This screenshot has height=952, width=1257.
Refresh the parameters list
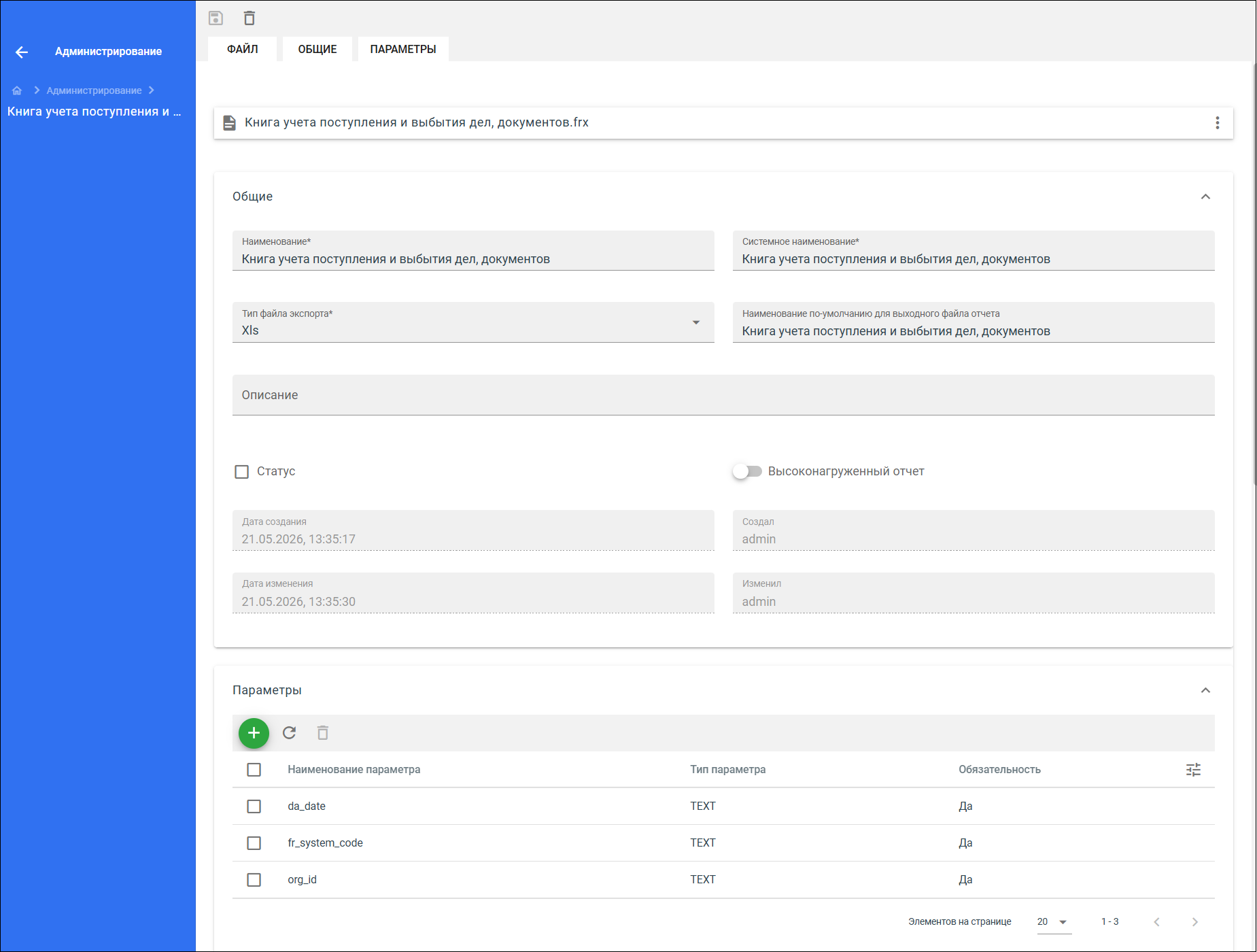click(290, 733)
